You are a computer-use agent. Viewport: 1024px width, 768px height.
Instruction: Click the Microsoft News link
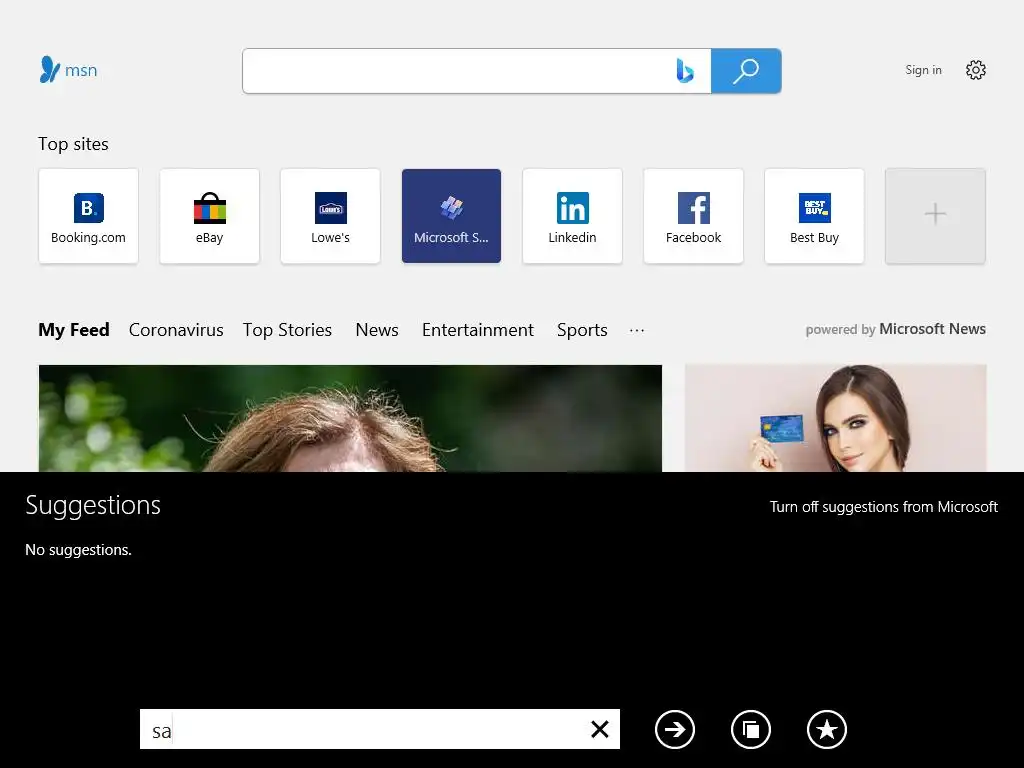point(933,329)
